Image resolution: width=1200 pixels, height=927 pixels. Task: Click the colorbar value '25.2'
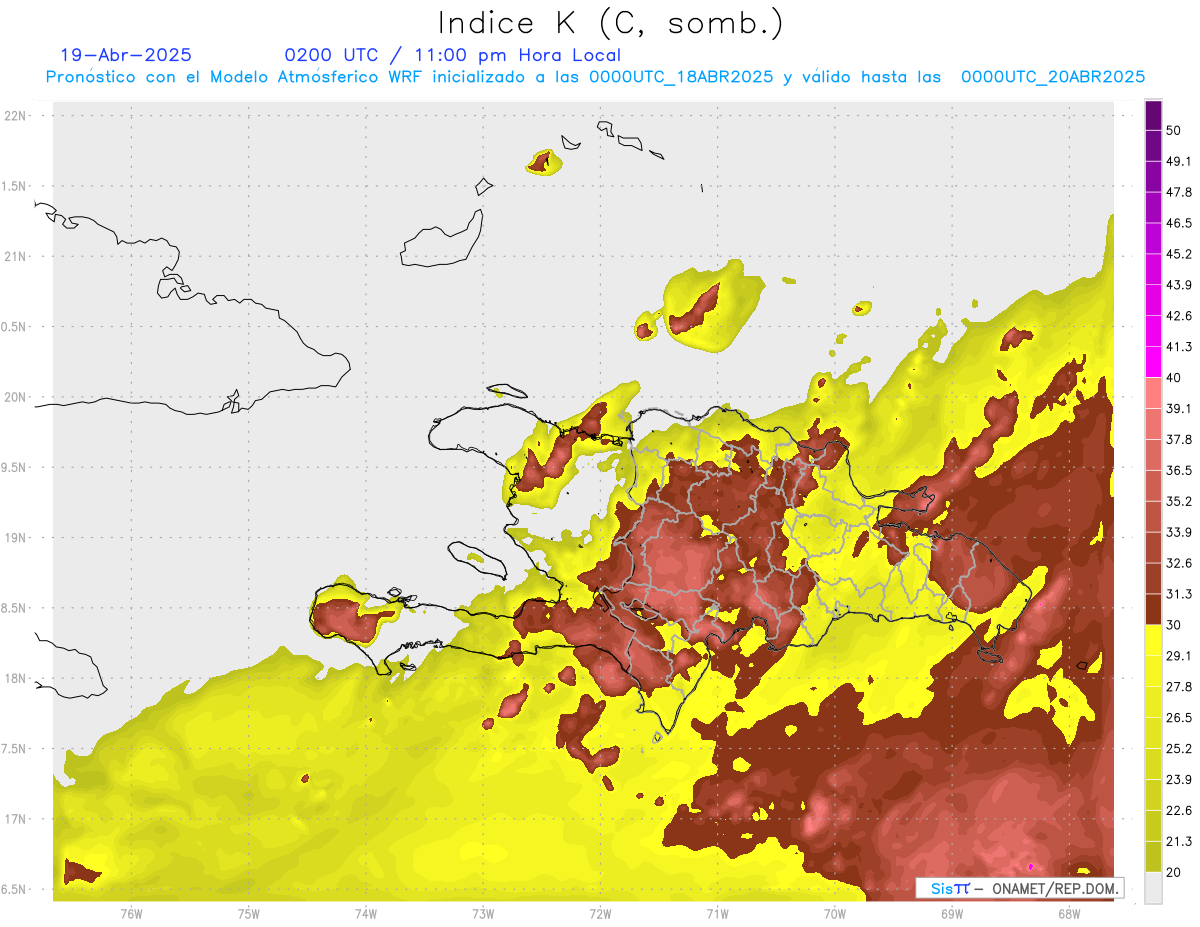click(x=1179, y=748)
